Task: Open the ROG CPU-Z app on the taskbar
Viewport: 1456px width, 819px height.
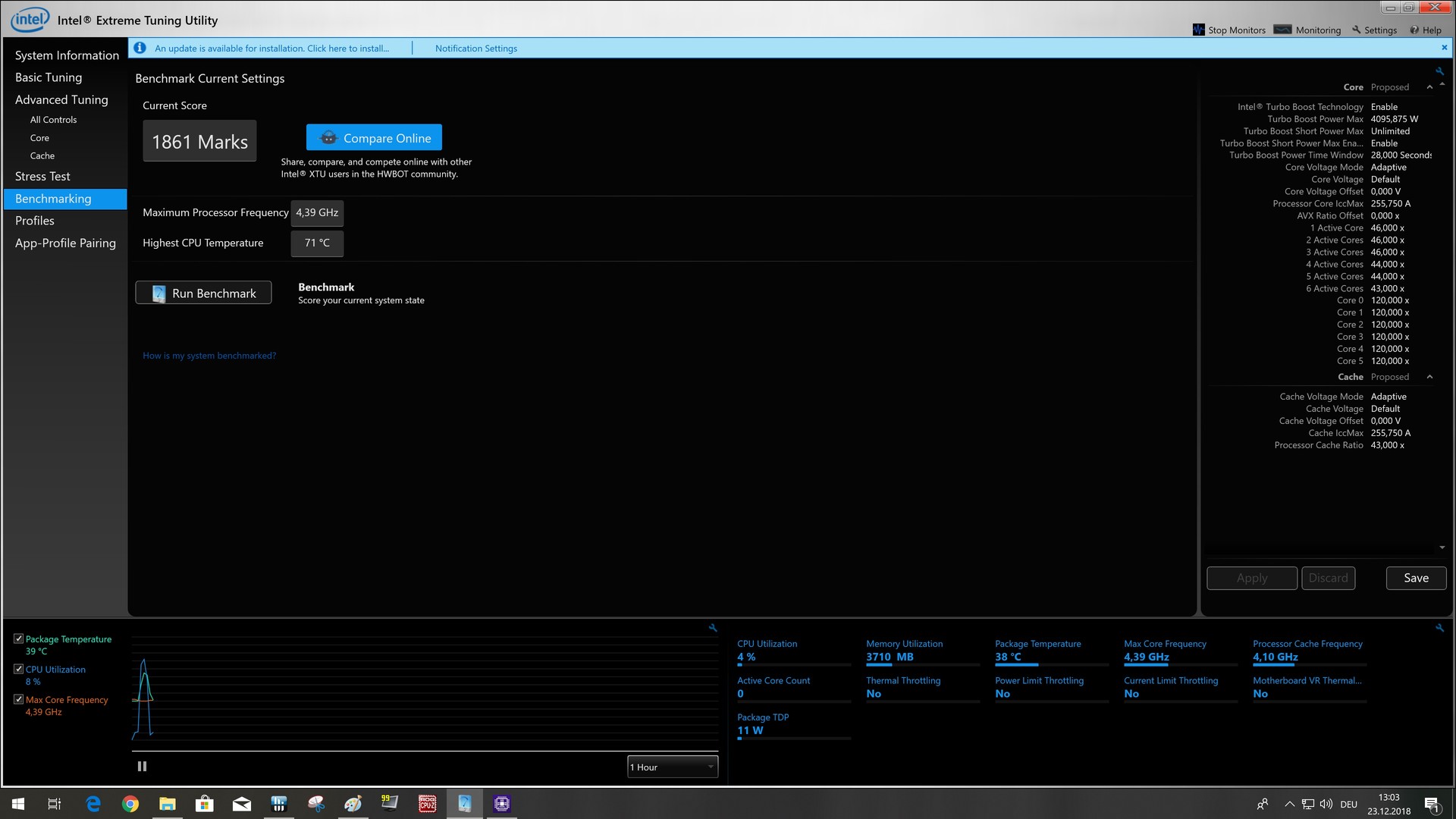Action: (428, 804)
